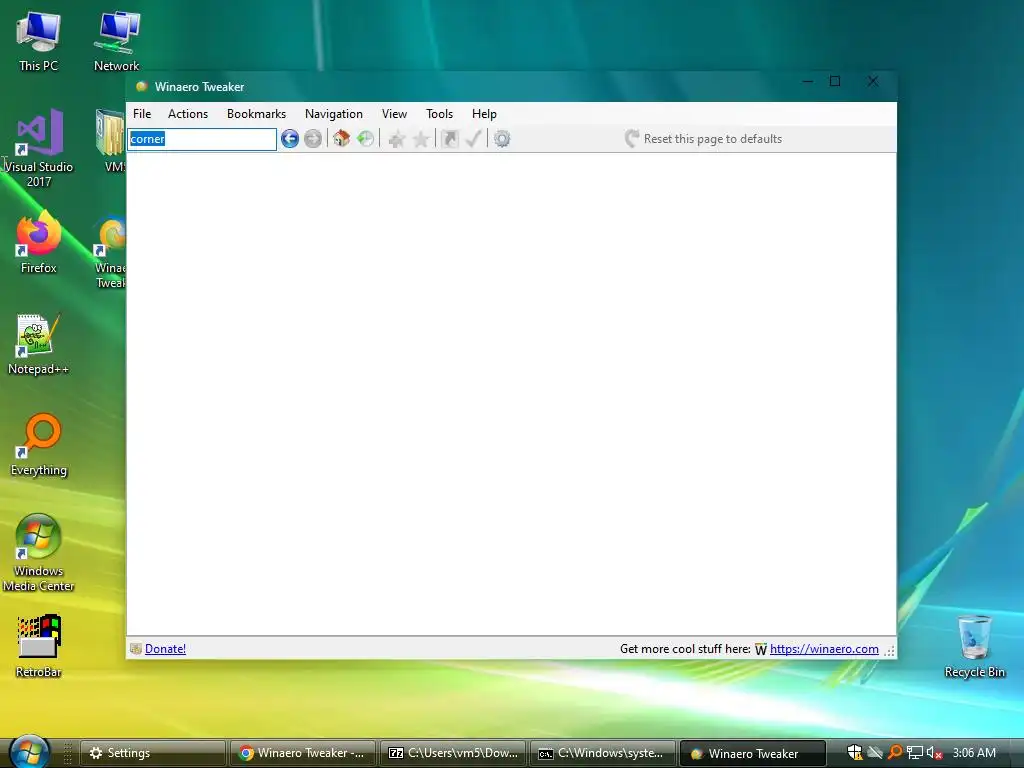
Task: Click the Winaero Tweaker taskbar button
Action: tap(753, 753)
